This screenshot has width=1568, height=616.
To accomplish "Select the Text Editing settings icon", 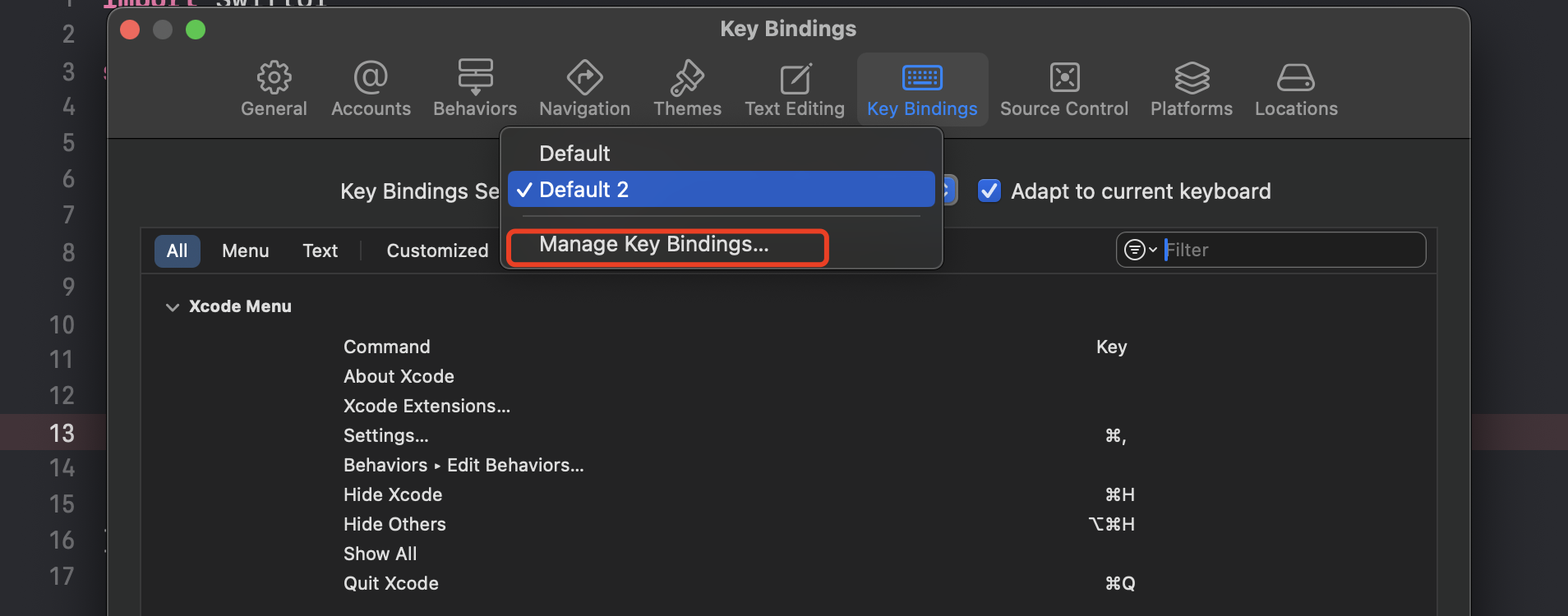I will (794, 88).
